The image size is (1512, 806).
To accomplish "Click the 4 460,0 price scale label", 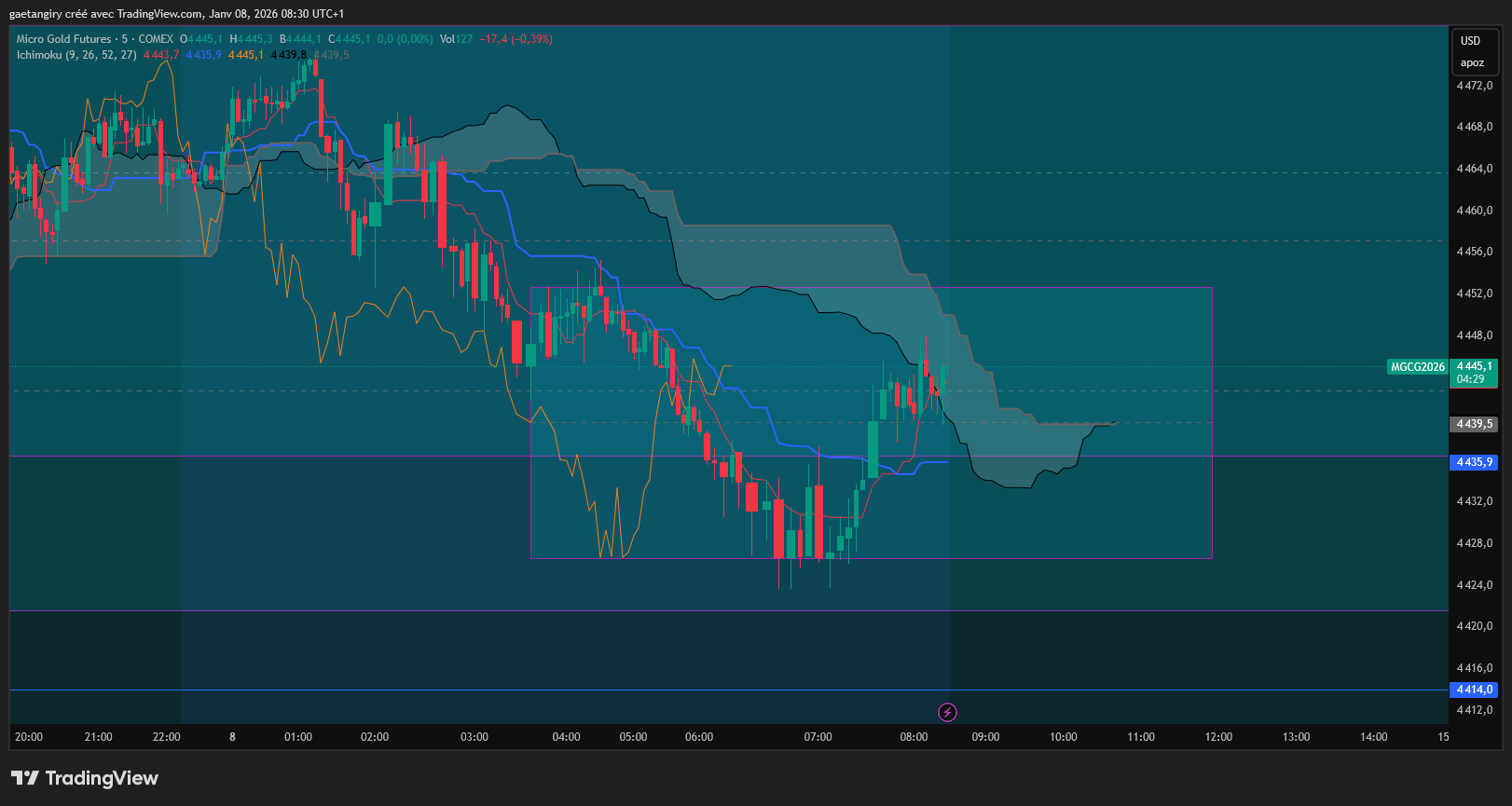I will tap(1475, 211).
